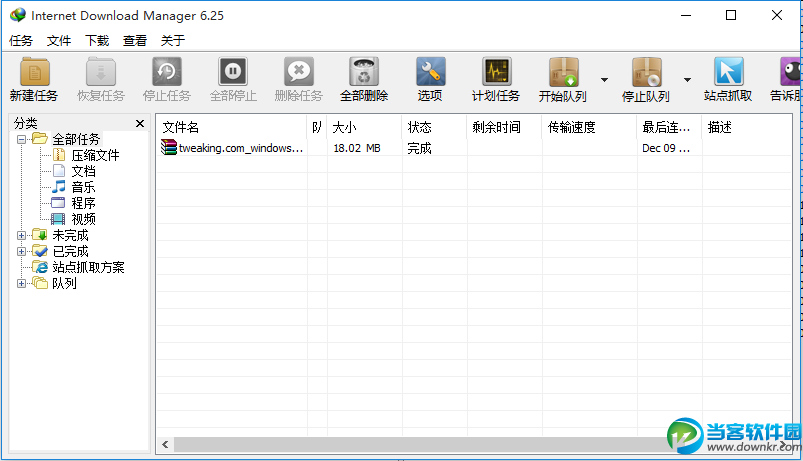Click the 新建任务 toolbar icon
The width and height of the screenshot is (803, 461).
[x=34, y=72]
